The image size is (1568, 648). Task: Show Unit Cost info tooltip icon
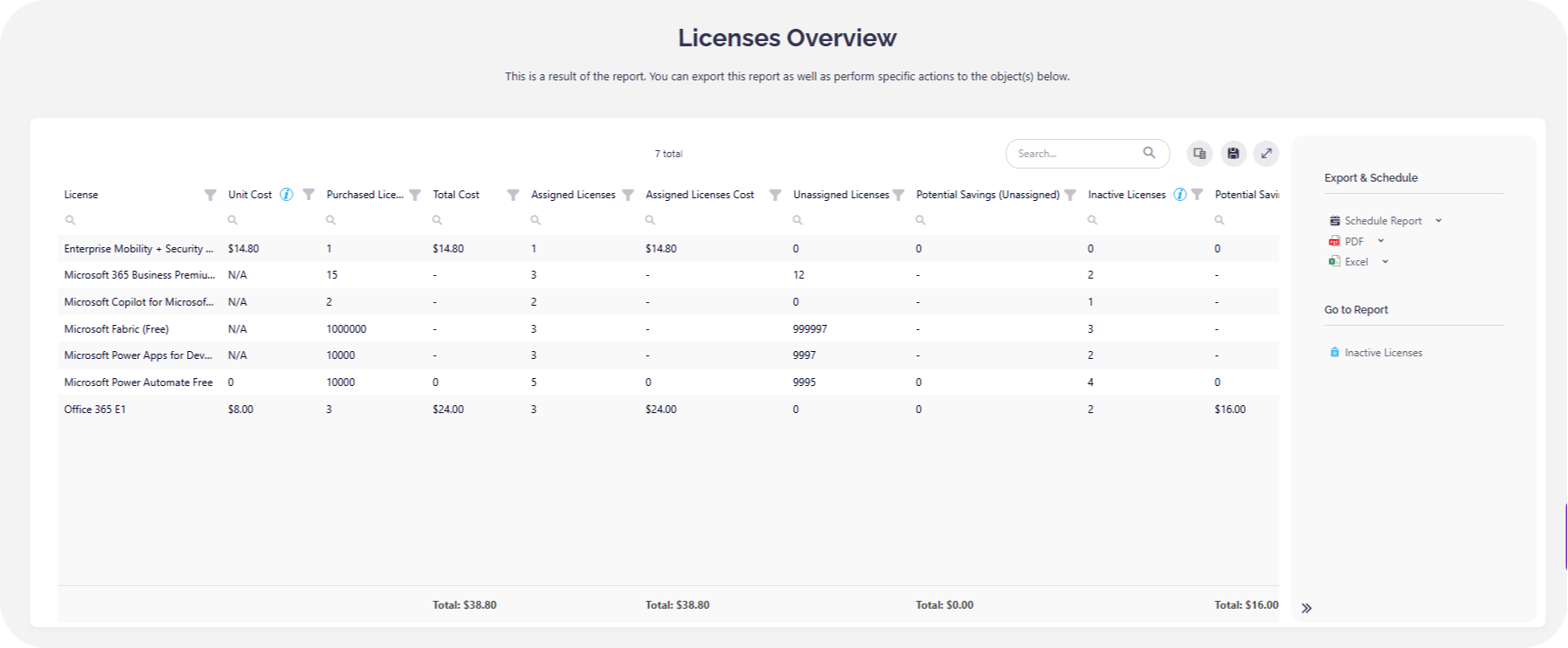(286, 195)
